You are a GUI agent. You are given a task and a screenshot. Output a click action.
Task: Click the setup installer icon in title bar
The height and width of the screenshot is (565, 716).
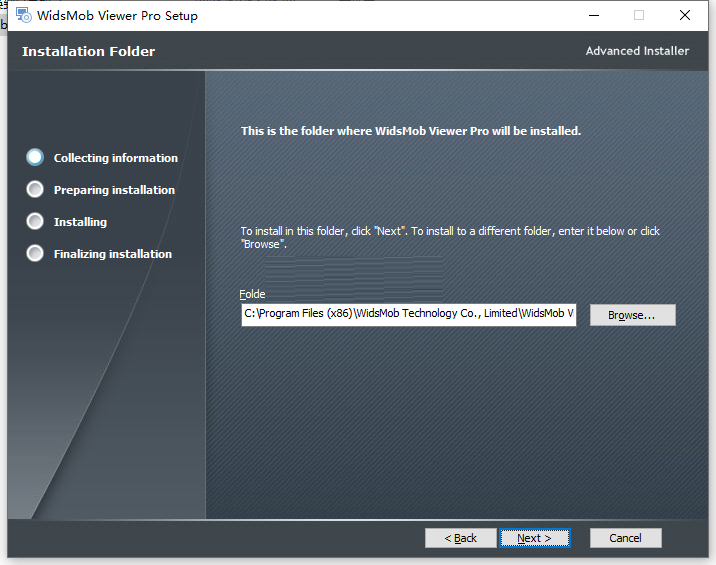pos(23,15)
